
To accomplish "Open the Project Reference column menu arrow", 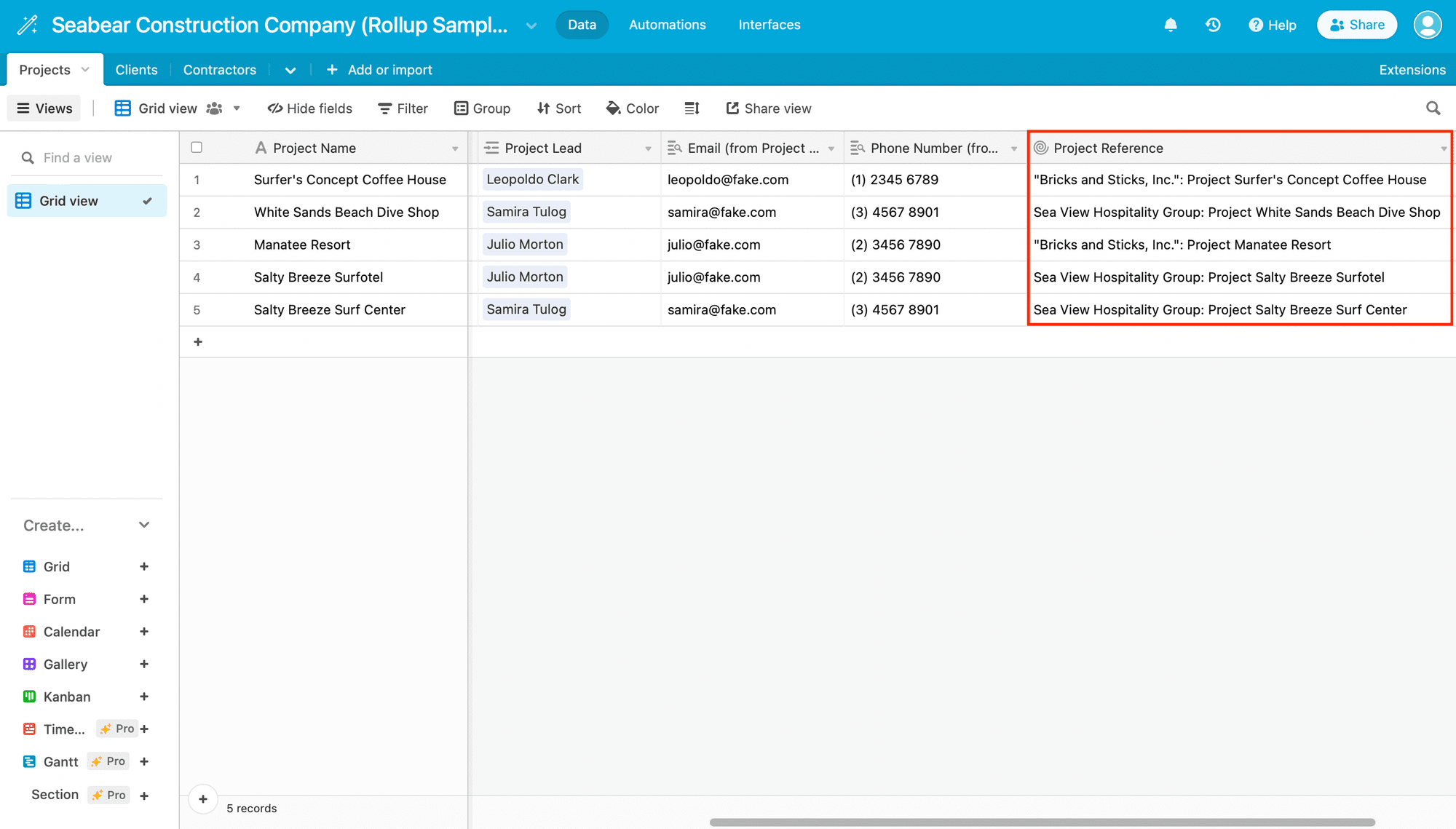I will click(x=1444, y=148).
